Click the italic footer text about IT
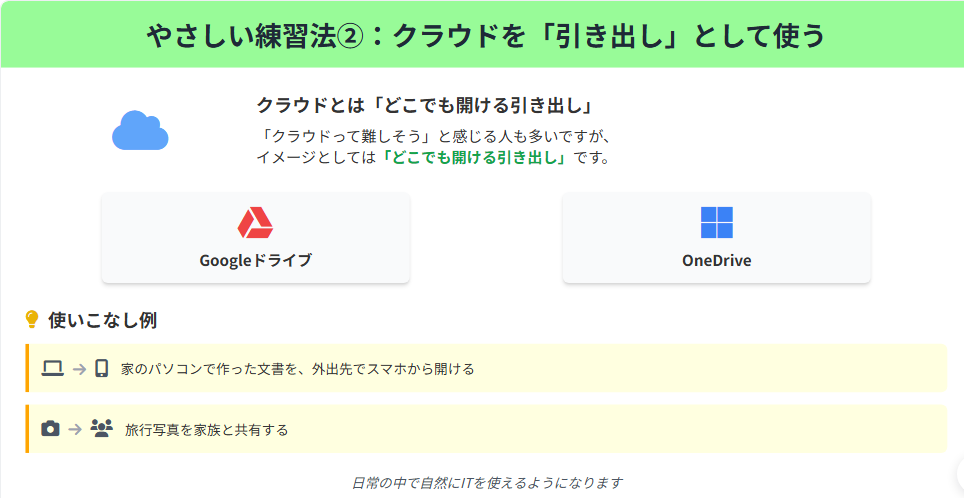The width and height of the screenshot is (964, 498). (487, 483)
